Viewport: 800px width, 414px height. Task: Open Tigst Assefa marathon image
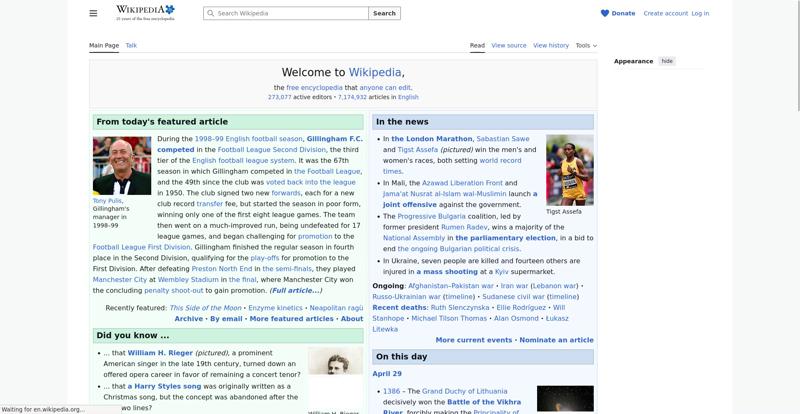point(569,170)
